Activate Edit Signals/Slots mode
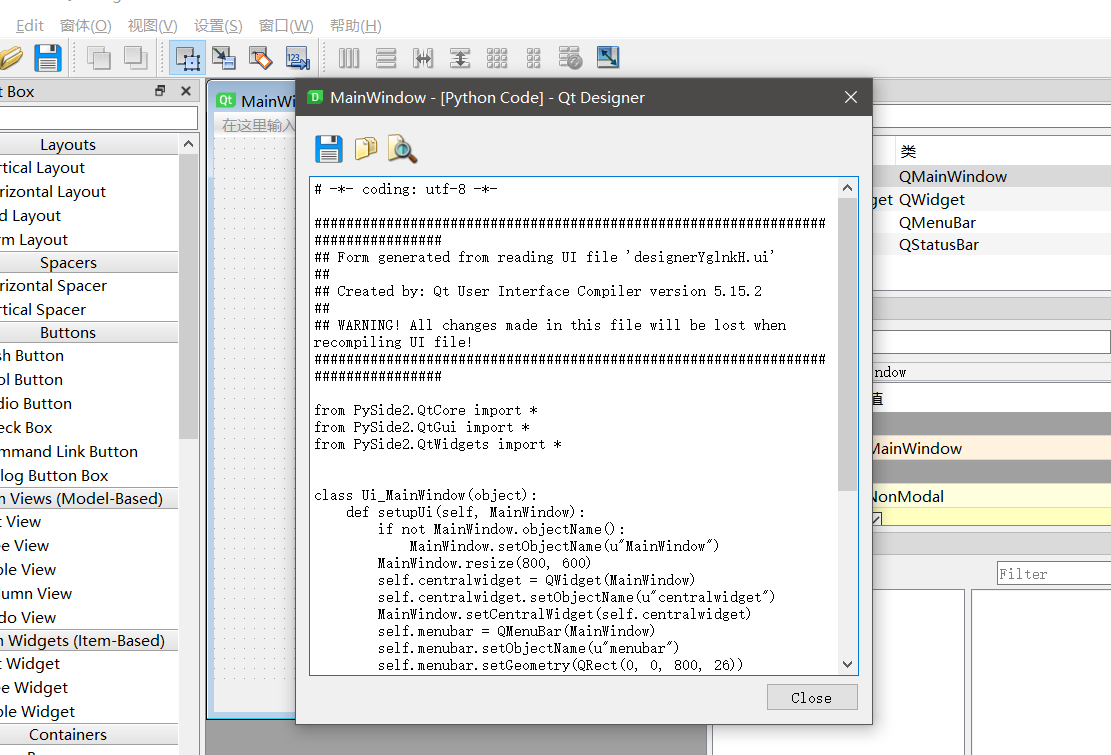 pyautogui.click(x=224, y=58)
